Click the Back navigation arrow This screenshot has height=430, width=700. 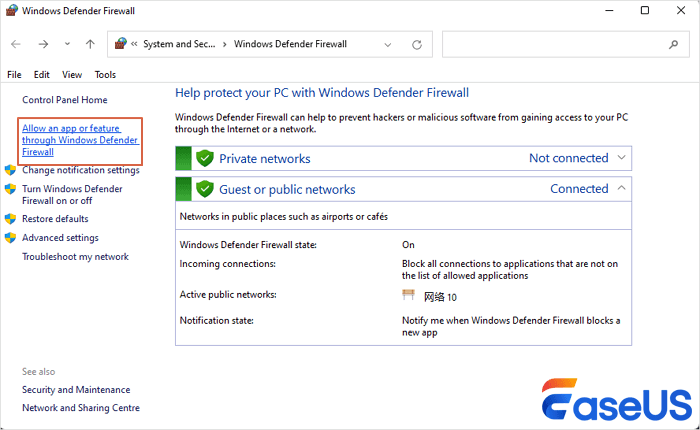tap(16, 44)
